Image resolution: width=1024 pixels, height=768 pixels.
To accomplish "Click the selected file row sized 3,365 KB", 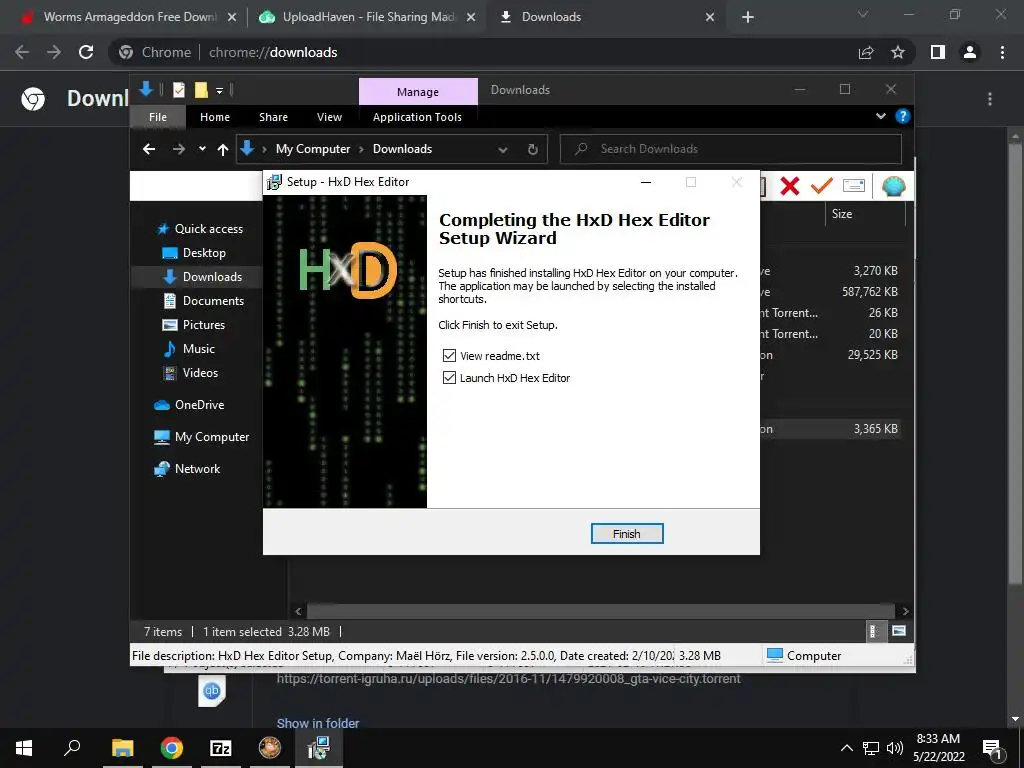I will [832, 429].
